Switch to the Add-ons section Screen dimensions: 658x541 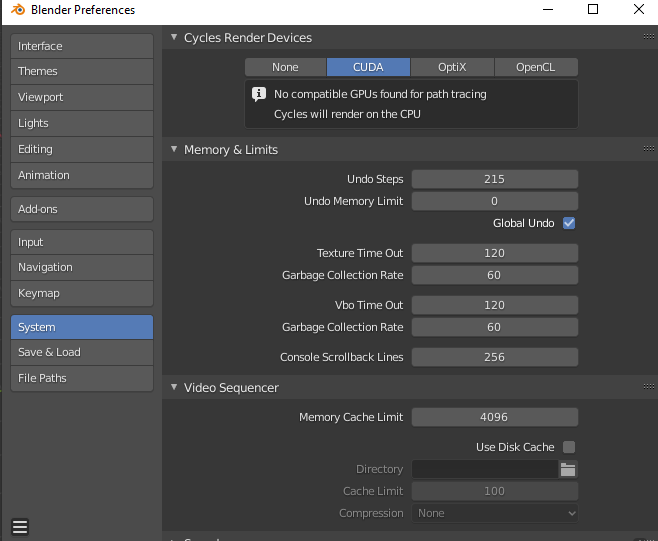(x=82, y=209)
